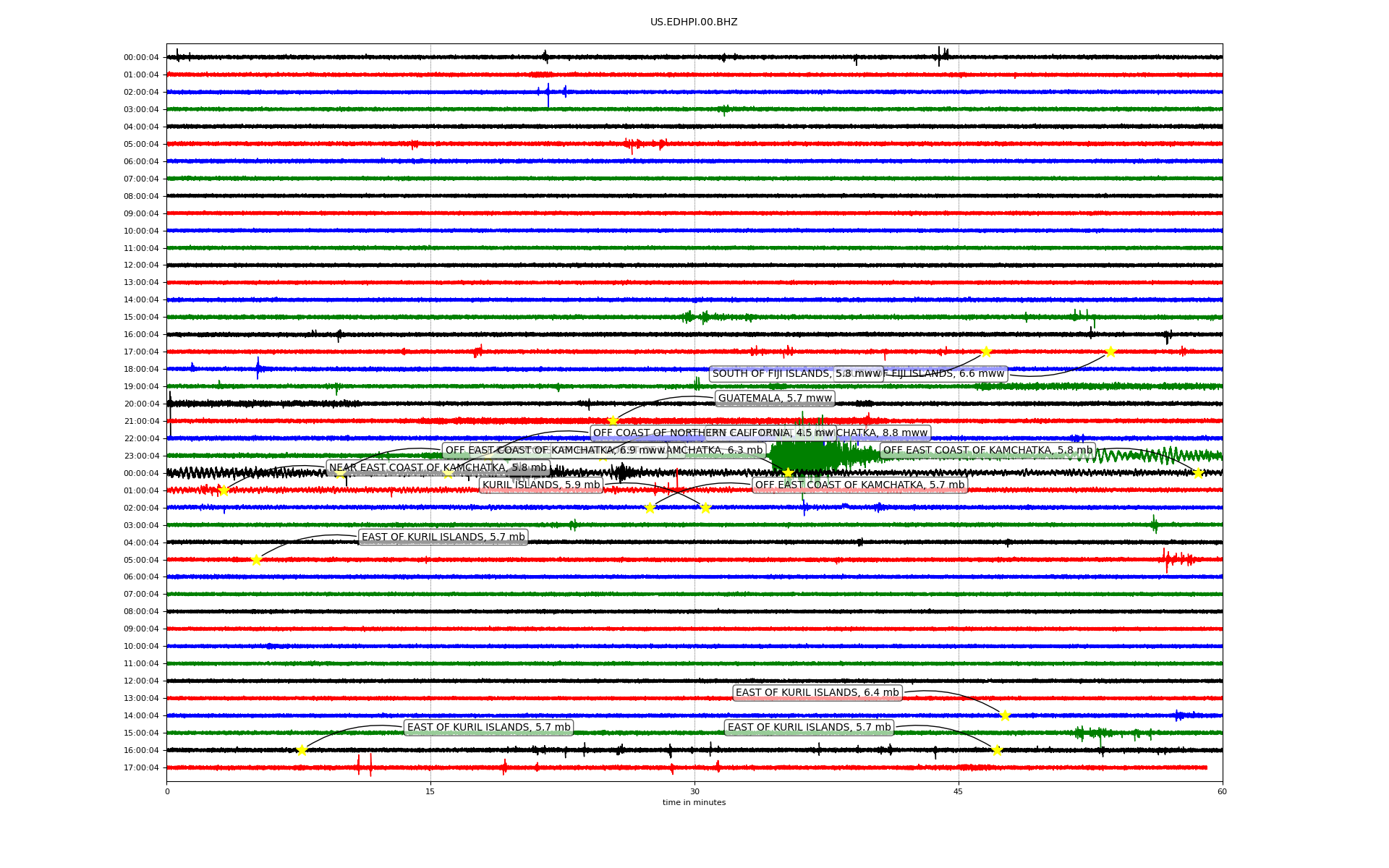Select the 18:00:04 row time label
This screenshot has width=1389, height=868.
pos(141,370)
